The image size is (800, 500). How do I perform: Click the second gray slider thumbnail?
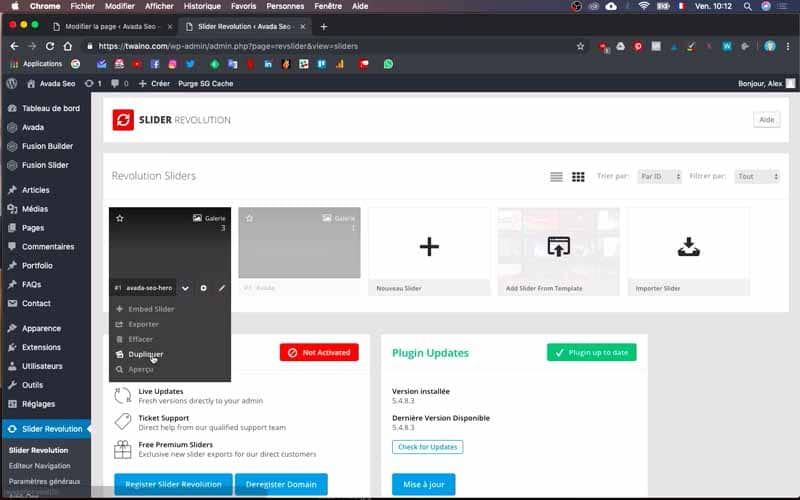(299, 243)
